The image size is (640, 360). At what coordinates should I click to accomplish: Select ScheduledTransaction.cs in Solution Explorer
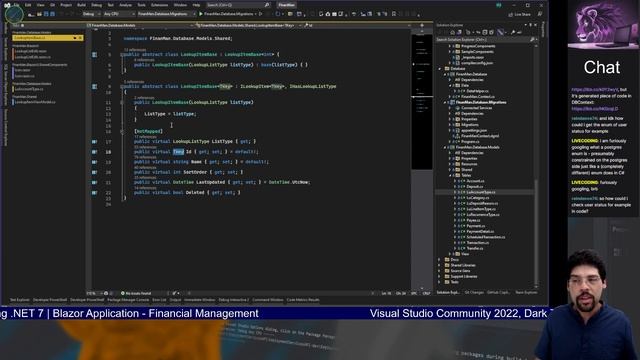485,237
